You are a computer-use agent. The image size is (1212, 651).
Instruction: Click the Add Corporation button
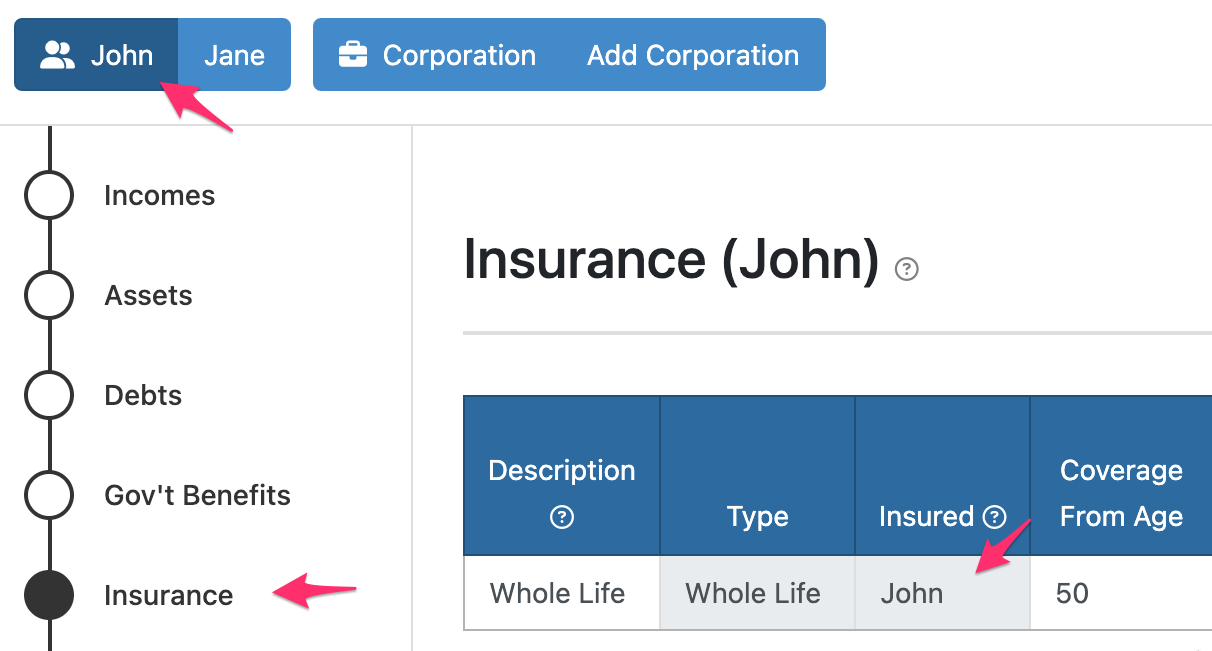pyautogui.click(x=694, y=55)
